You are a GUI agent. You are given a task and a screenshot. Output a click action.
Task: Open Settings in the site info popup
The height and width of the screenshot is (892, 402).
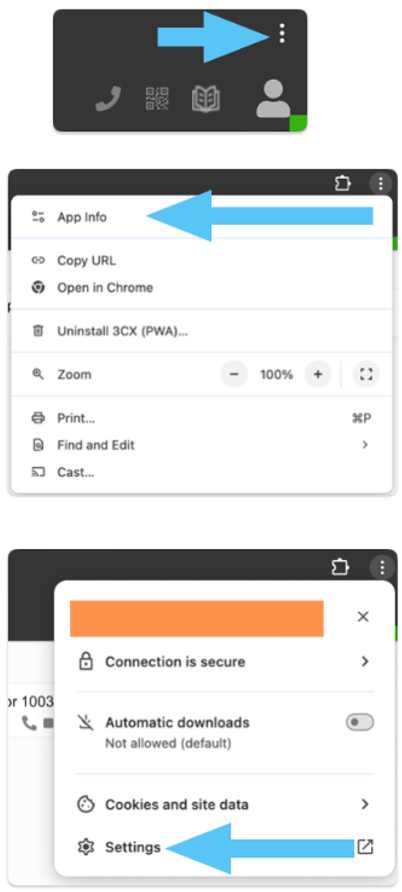click(132, 847)
